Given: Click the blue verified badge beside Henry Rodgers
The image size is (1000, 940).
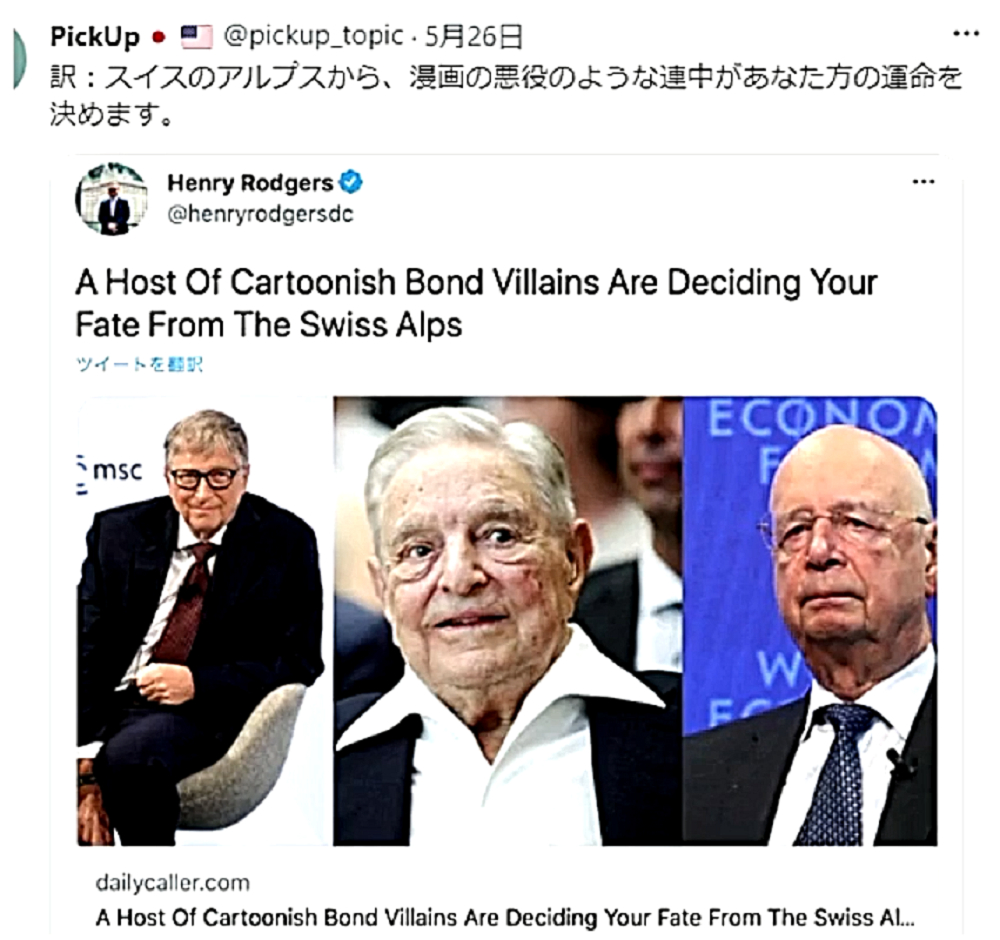Looking at the screenshot, I should click(x=350, y=182).
